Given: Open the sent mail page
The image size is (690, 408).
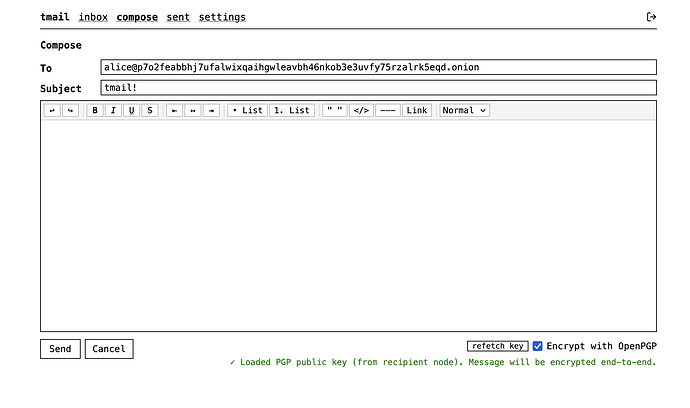Looking at the screenshot, I should (x=178, y=17).
